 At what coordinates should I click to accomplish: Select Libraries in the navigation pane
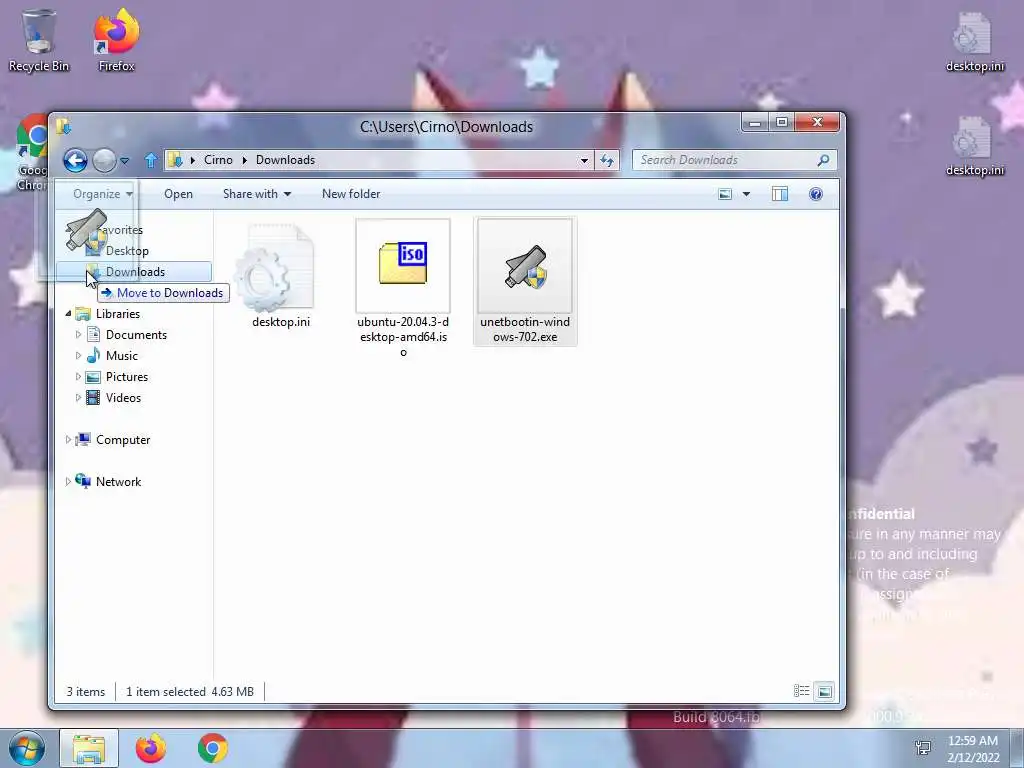click(118, 314)
